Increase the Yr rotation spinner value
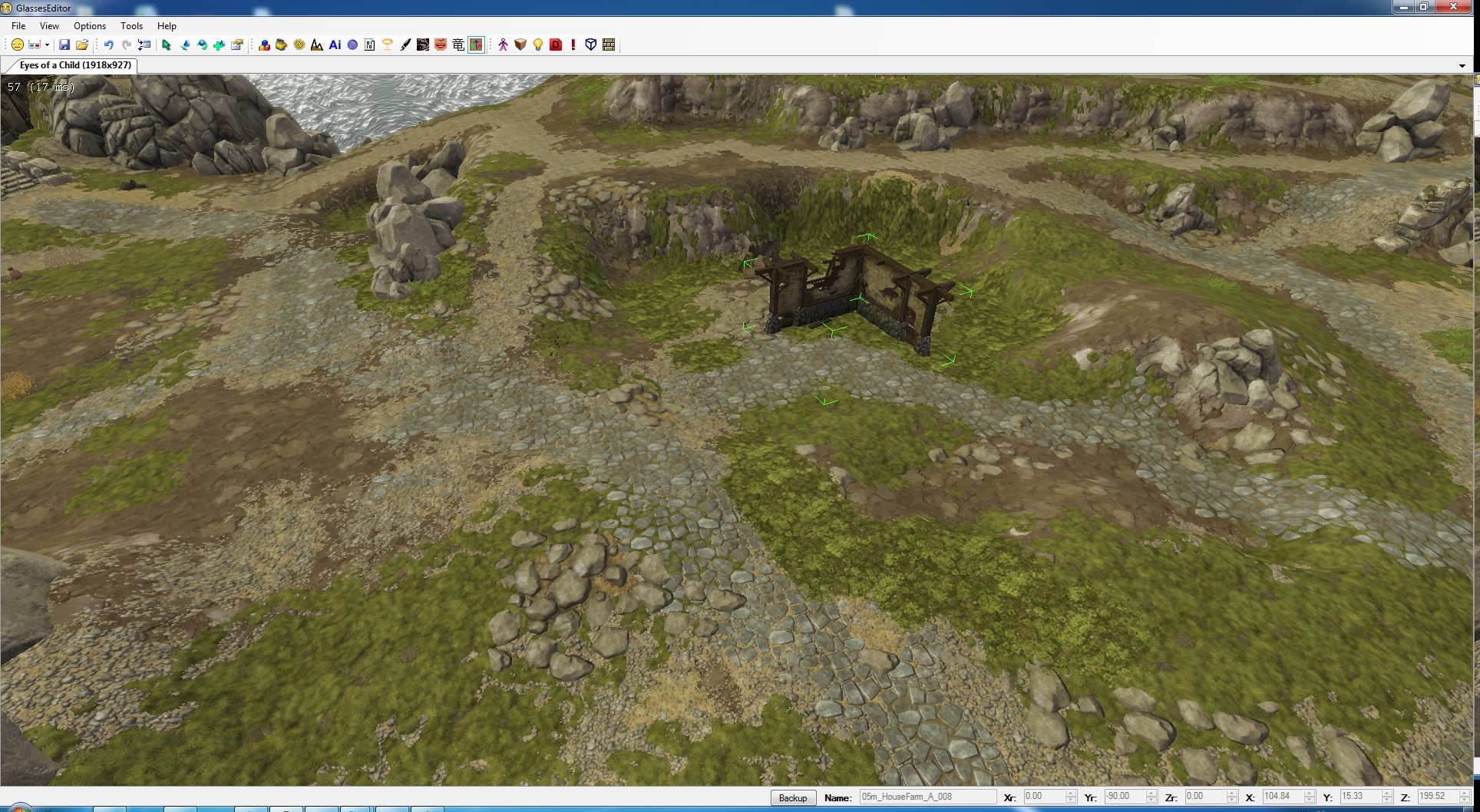 (x=1151, y=793)
